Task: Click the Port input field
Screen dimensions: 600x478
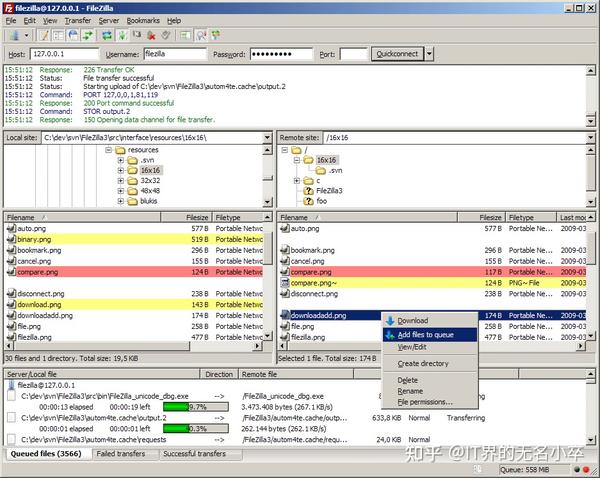Action: tap(354, 54)
